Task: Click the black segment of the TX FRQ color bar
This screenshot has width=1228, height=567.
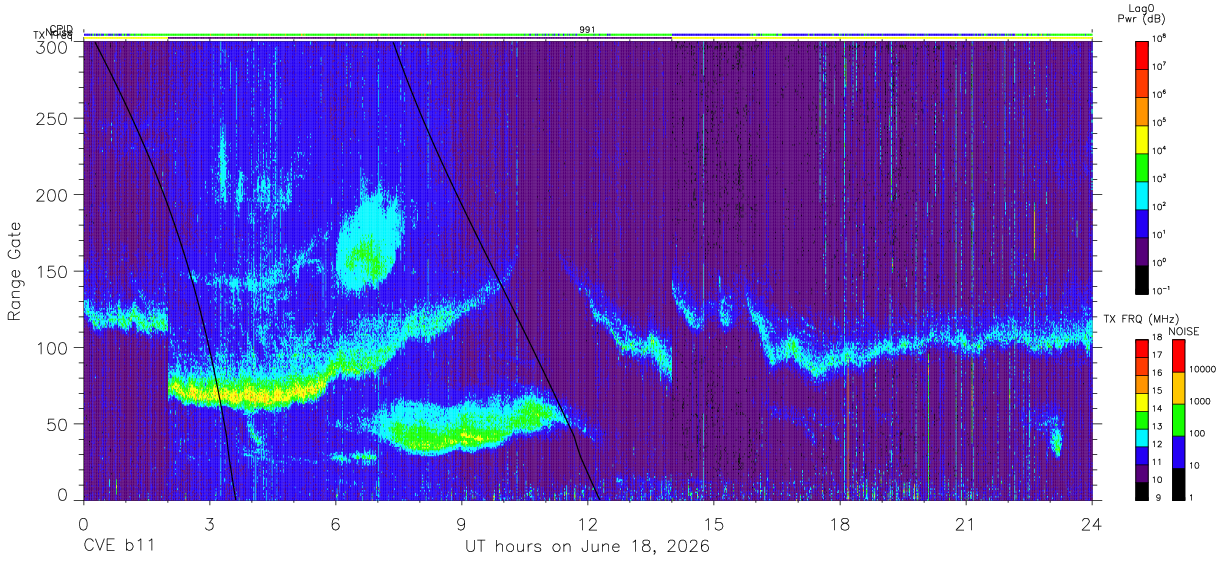Action: (1141, 490)
